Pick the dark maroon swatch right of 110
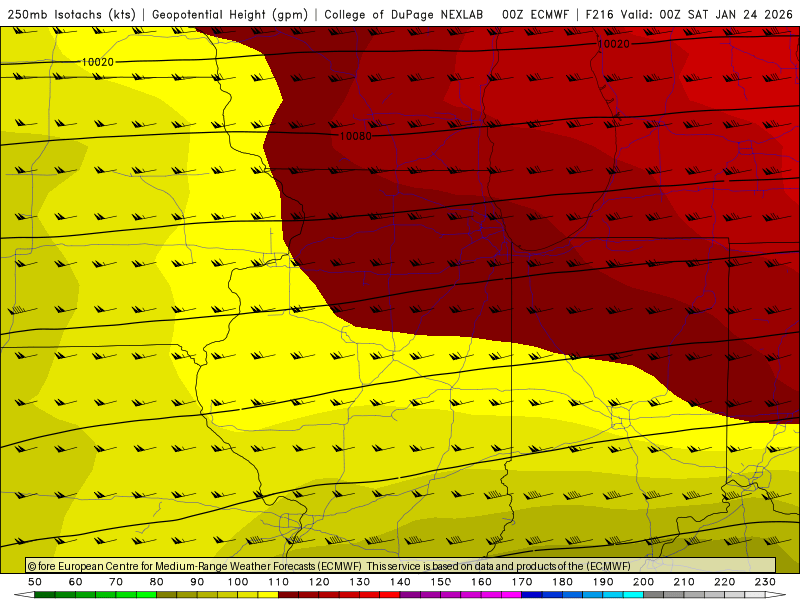 click(x=288, y=595)
